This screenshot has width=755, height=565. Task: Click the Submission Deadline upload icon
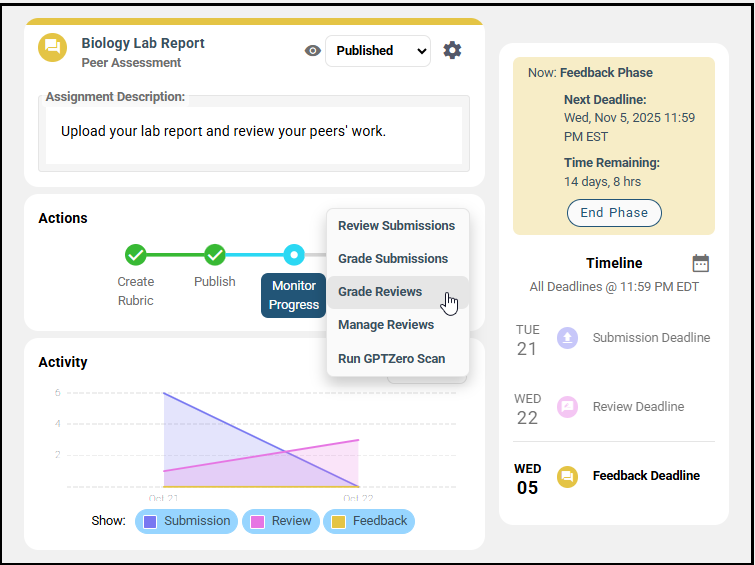[567, 338]
